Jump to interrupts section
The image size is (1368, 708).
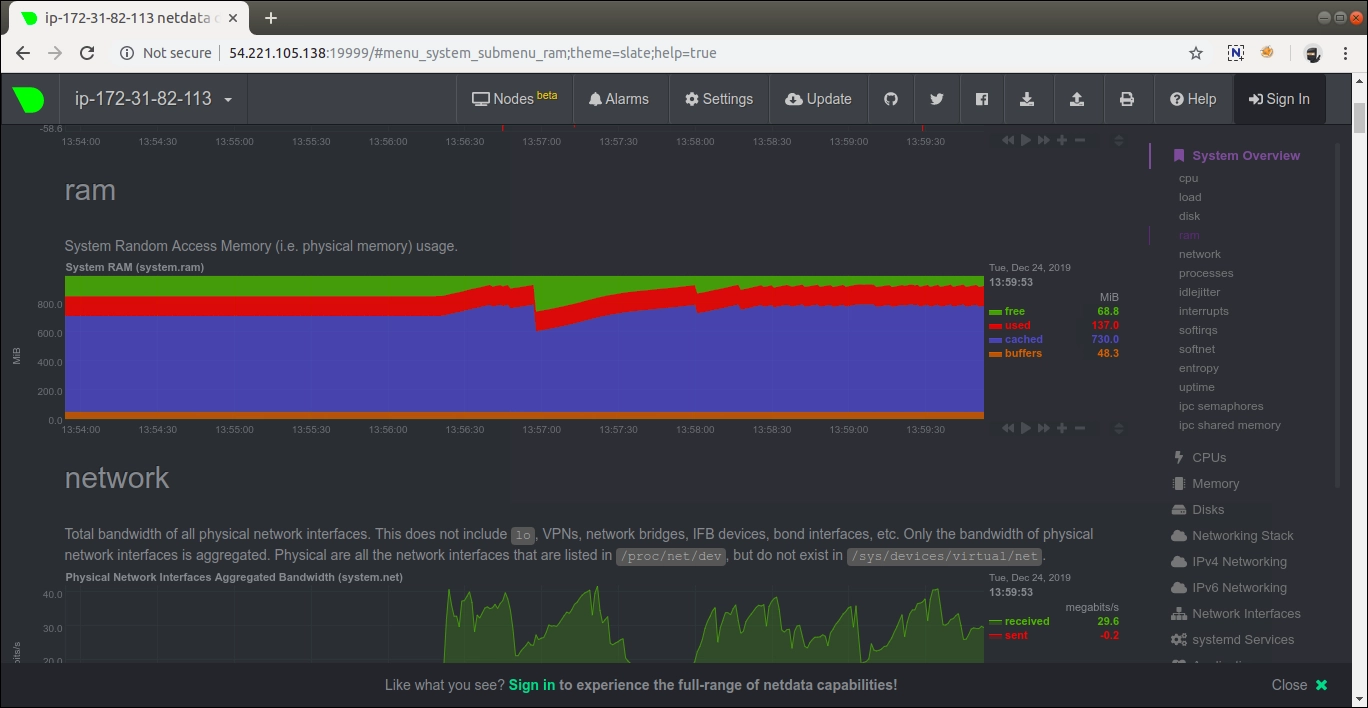[1203, 311]
